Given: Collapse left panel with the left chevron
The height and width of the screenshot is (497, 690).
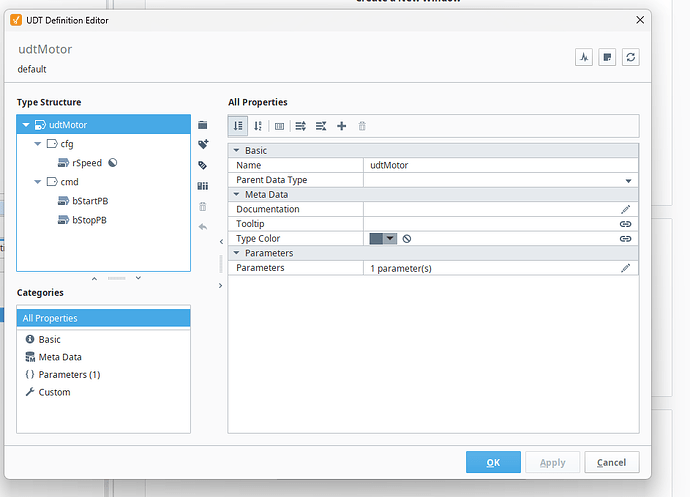Looking at the screenshot, I should point(221,242).
